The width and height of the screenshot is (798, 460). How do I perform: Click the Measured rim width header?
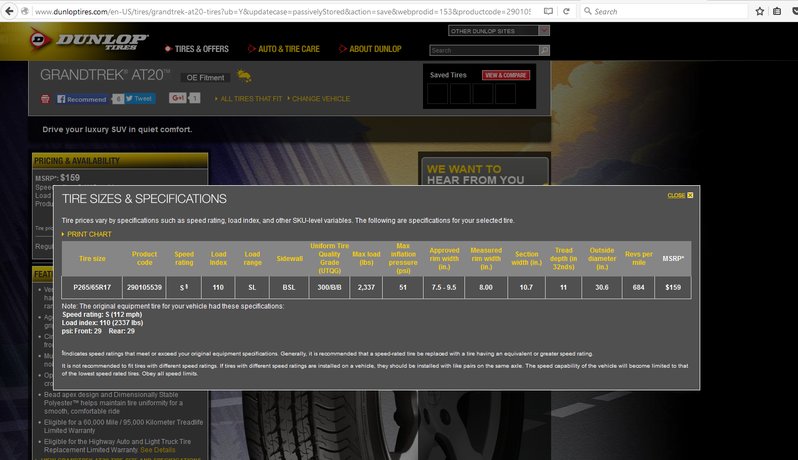point(486,258)
